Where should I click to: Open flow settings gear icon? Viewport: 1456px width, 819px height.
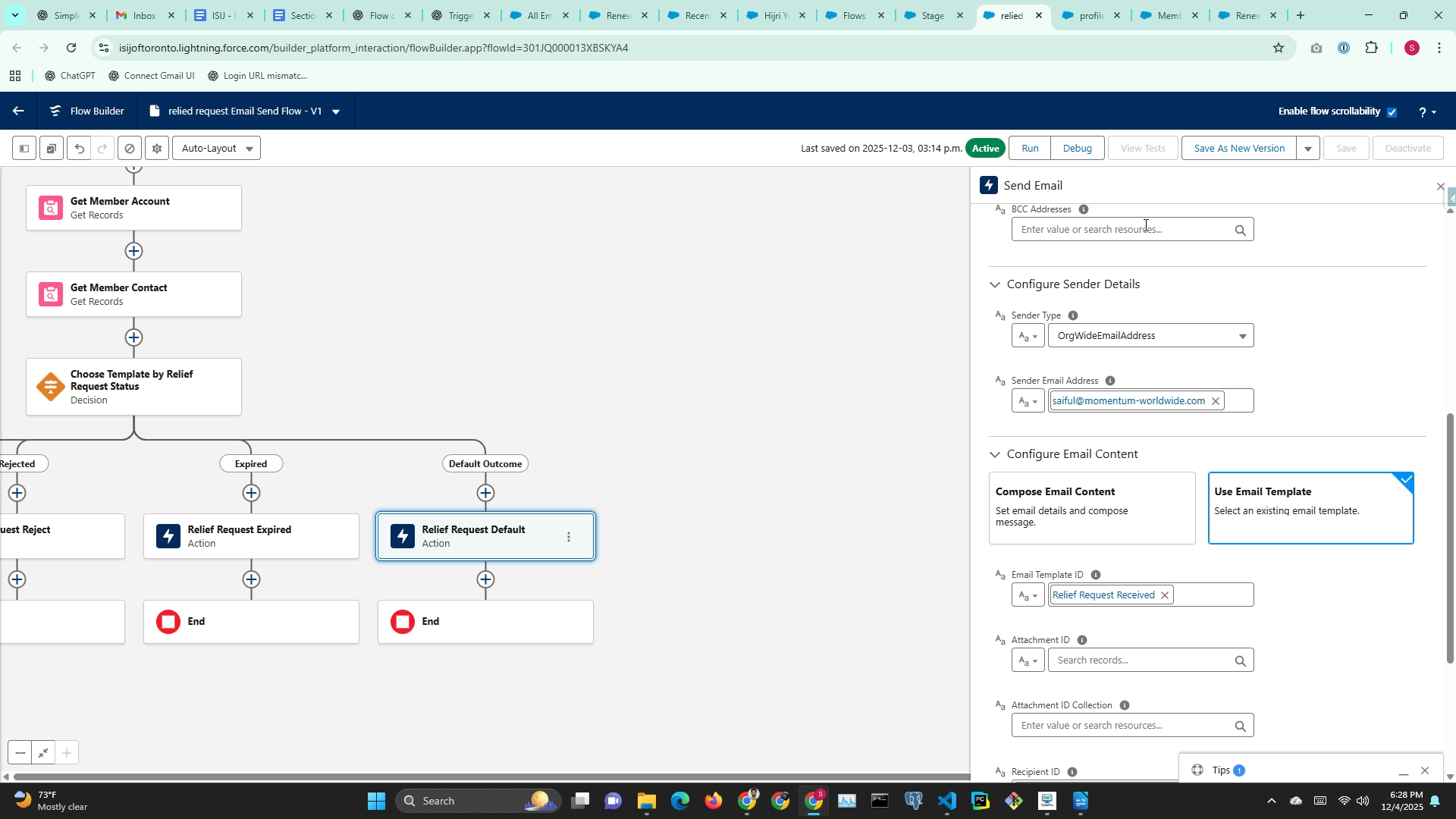pyautogui.click(x=157, y=149)
